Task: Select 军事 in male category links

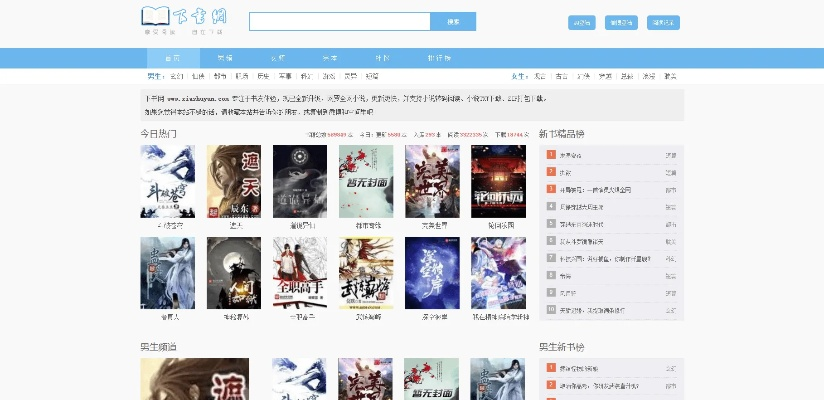Action: click(x=285, y=76)
